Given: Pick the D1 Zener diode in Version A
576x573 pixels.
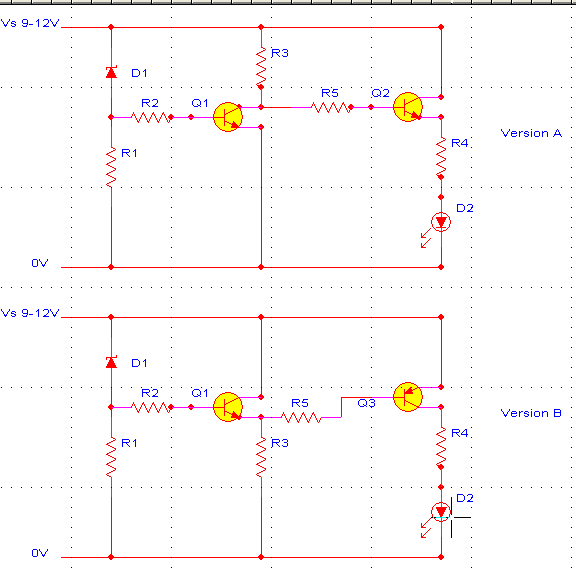Looking at the screenshot, I should 111,72.
